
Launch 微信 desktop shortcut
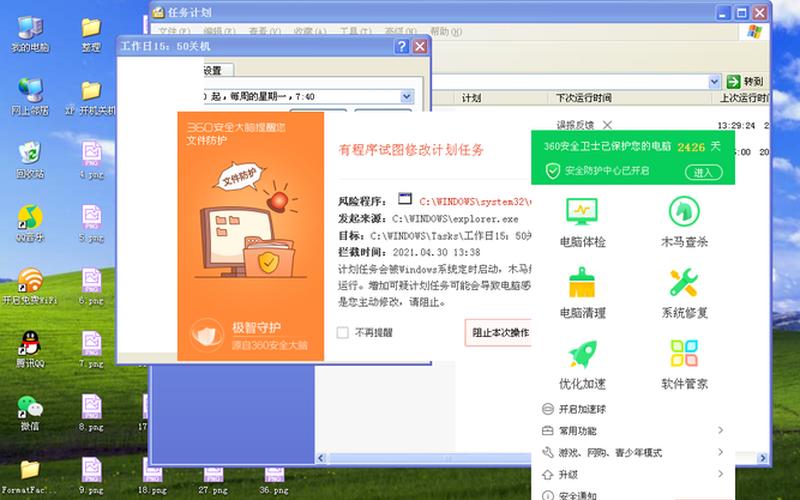30,413
